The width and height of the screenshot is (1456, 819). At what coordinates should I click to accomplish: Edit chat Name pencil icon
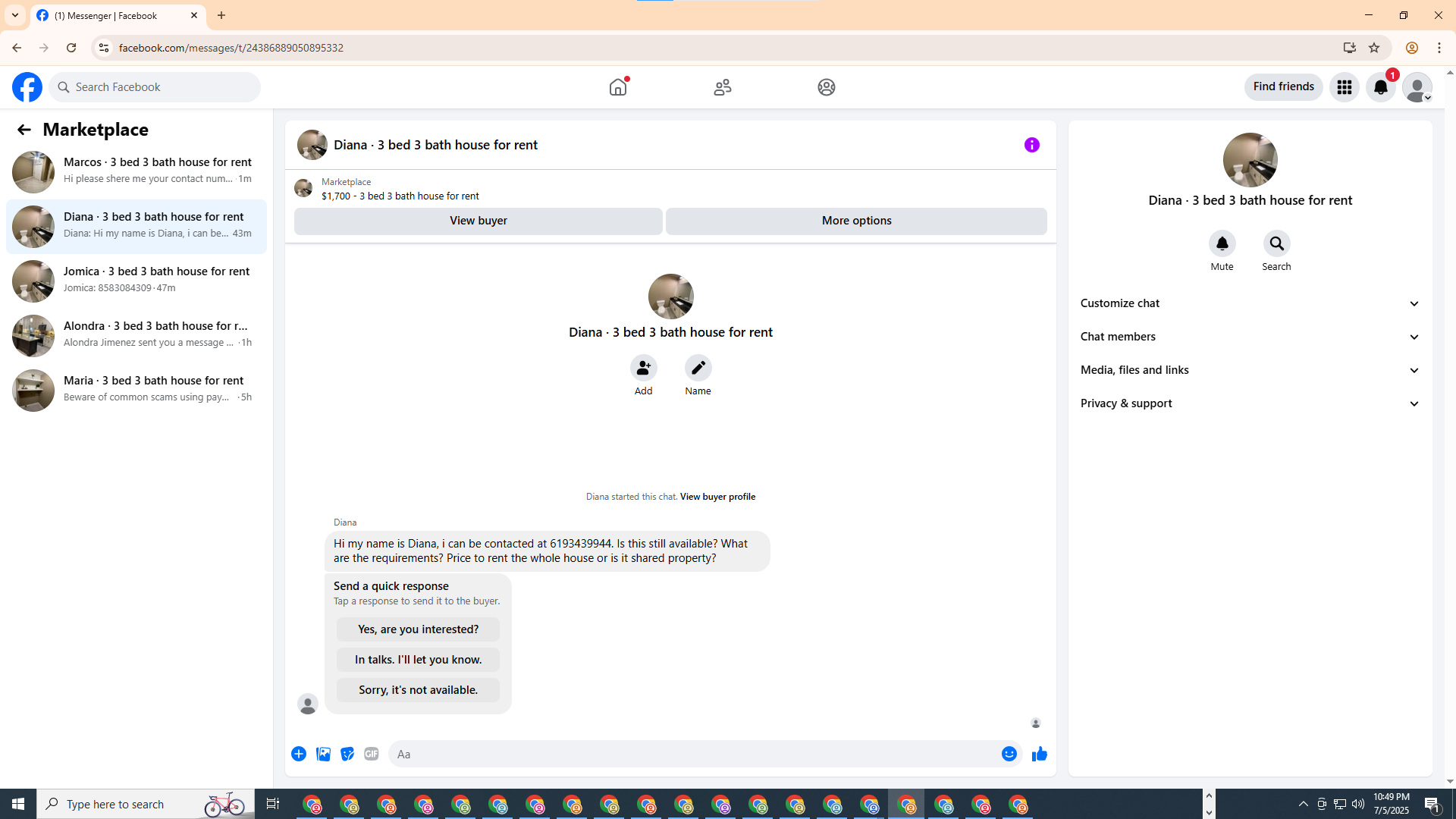(698, 369)
